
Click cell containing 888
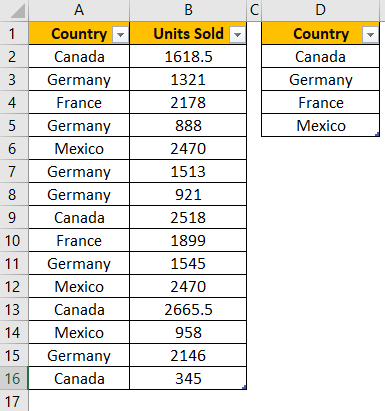point(188,125)
